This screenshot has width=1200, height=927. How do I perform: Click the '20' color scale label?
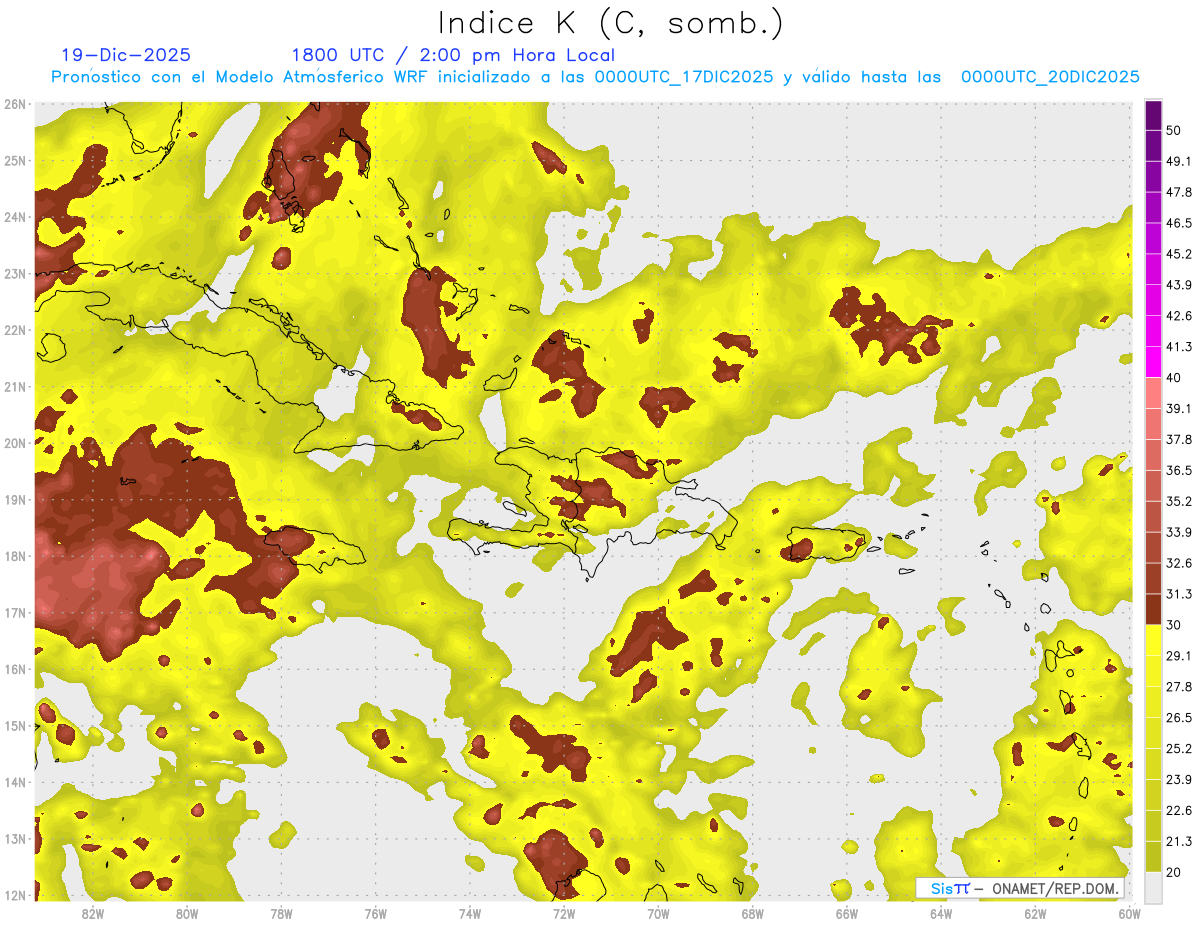pyautogui.click(x=1174, y=872)
